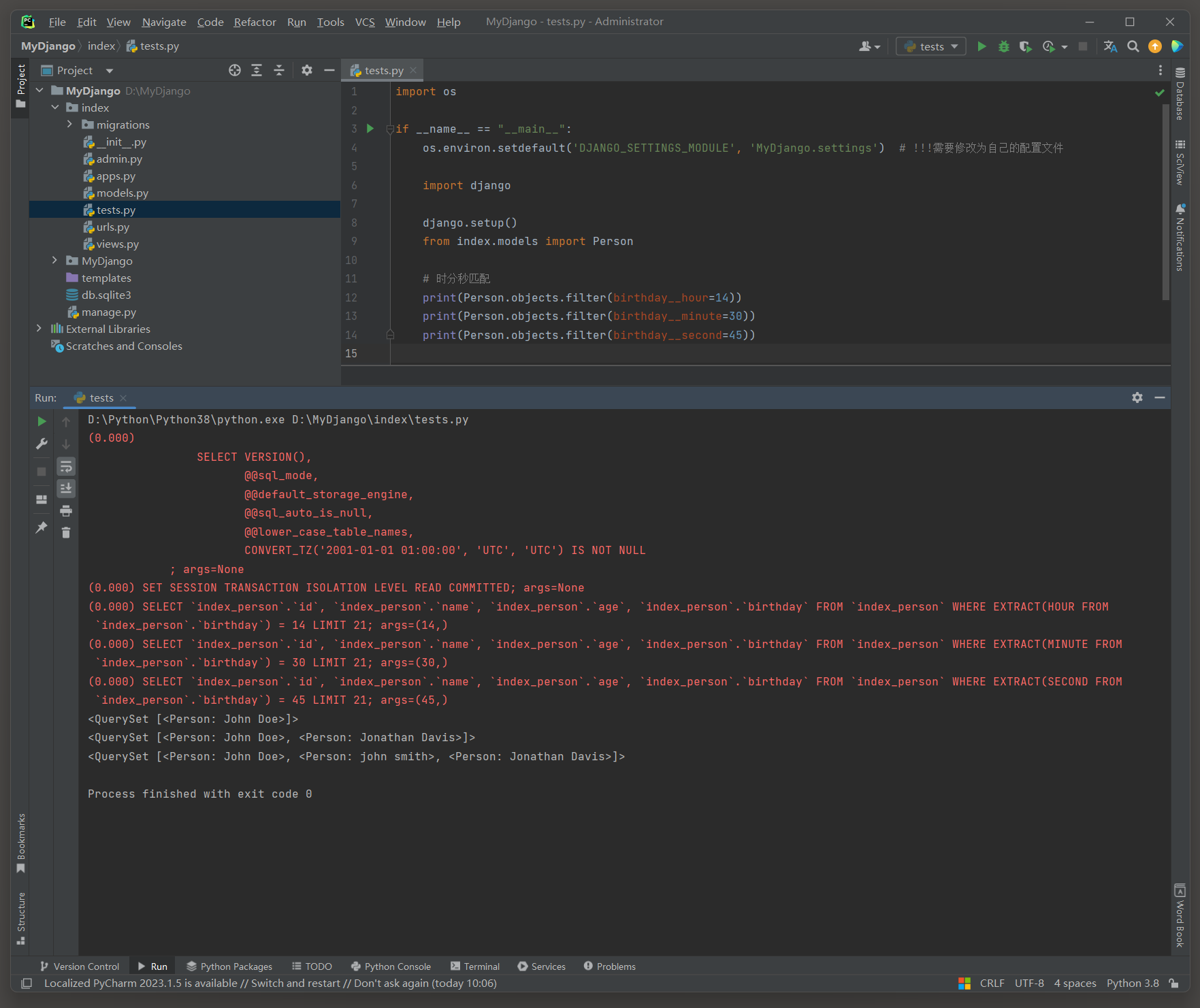
Task: Open the user account icon
Action: [869, 46]
